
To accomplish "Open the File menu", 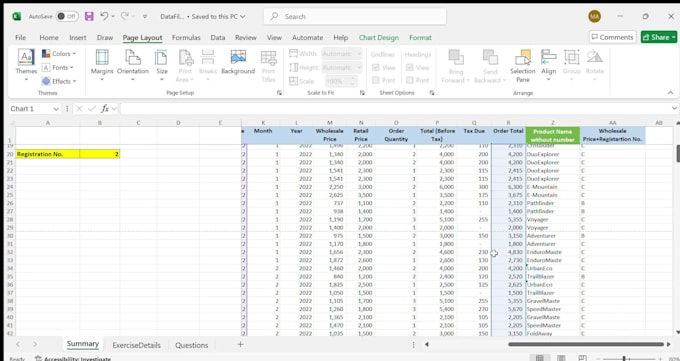I will (x=20, y=38).
